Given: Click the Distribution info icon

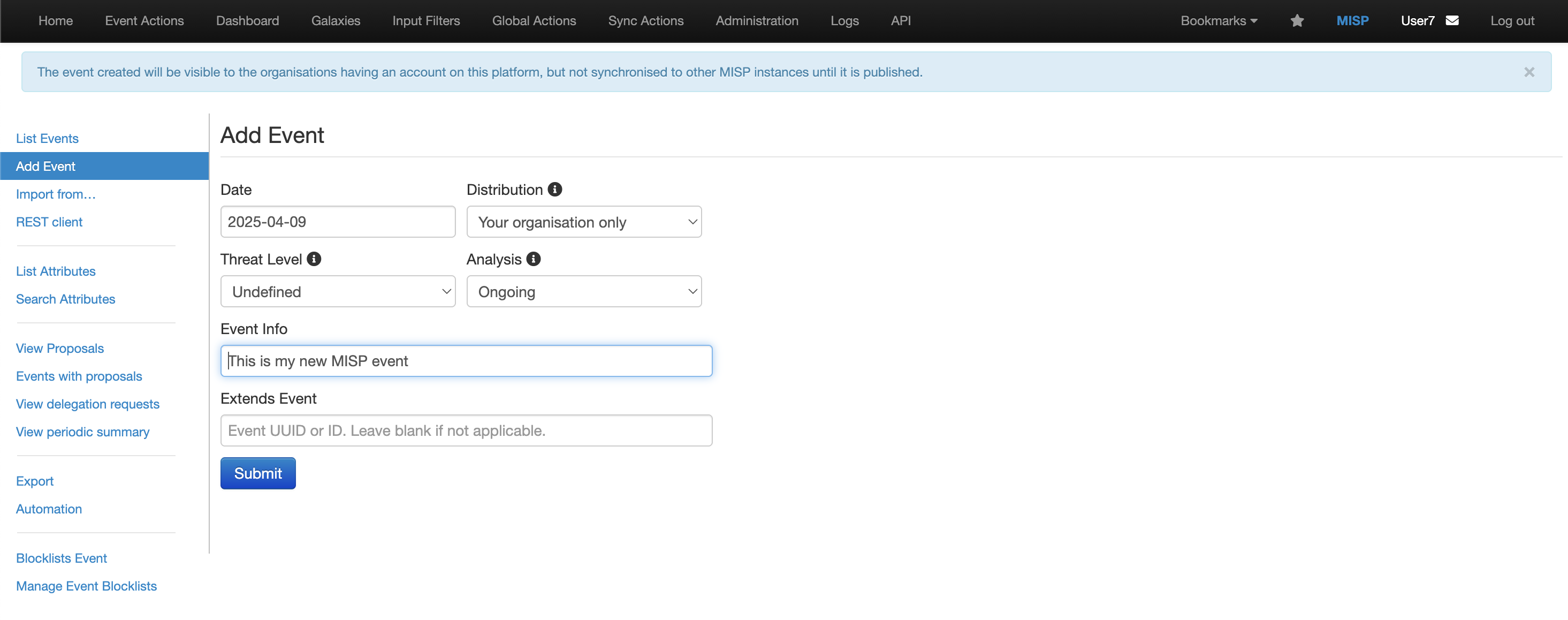Looking at the screenshot, I should point(554,190).
